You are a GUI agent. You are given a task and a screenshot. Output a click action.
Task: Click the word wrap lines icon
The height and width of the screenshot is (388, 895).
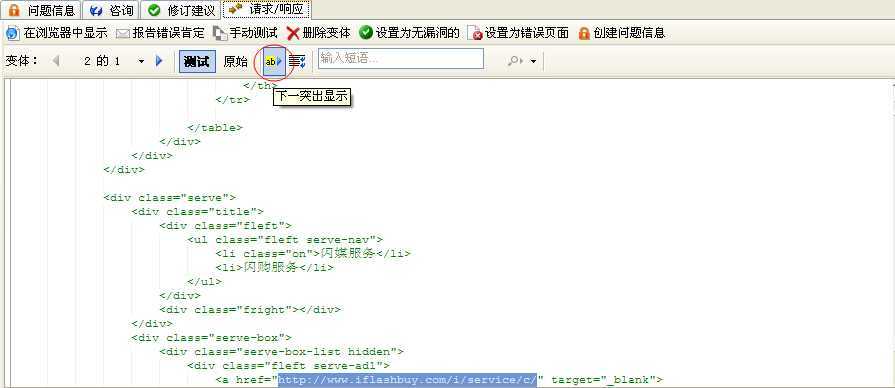click(297, 61)
